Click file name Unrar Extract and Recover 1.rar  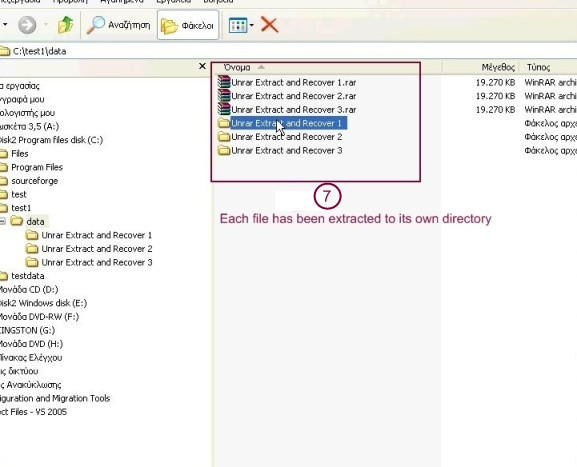pyautogui.click(x=294, y=82)
